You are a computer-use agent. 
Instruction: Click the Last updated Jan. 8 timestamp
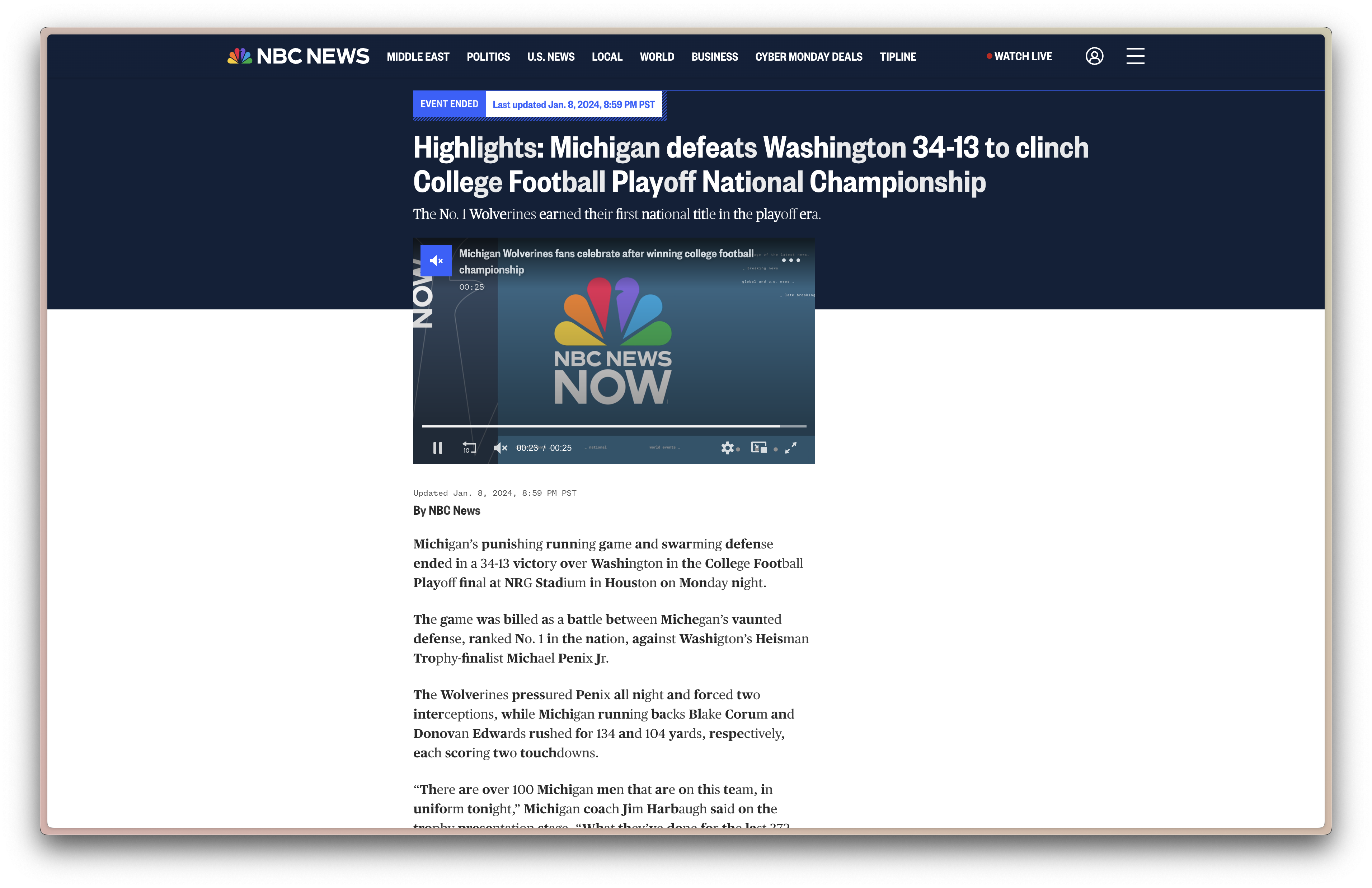point(573,105)
